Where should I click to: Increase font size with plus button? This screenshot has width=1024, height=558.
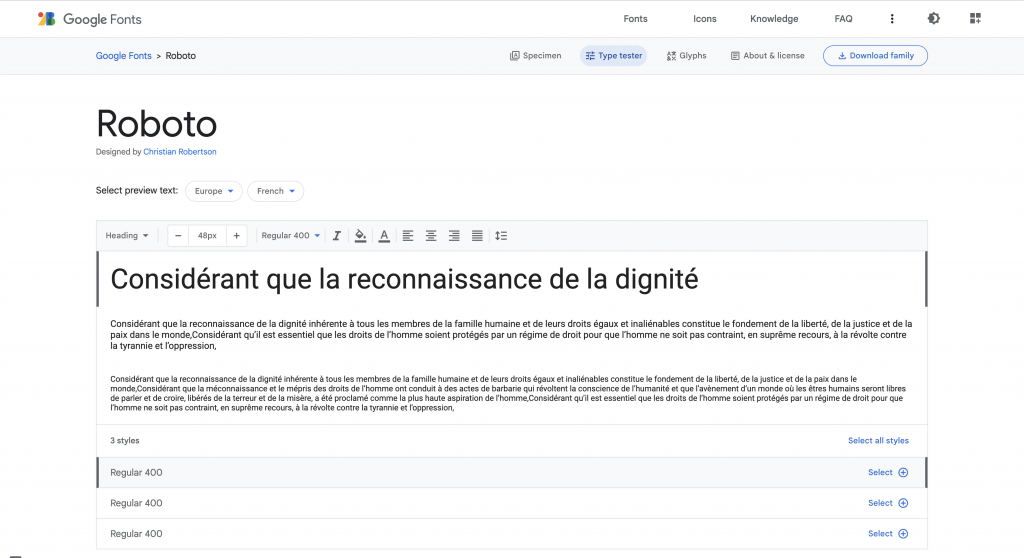coord(236,236)
